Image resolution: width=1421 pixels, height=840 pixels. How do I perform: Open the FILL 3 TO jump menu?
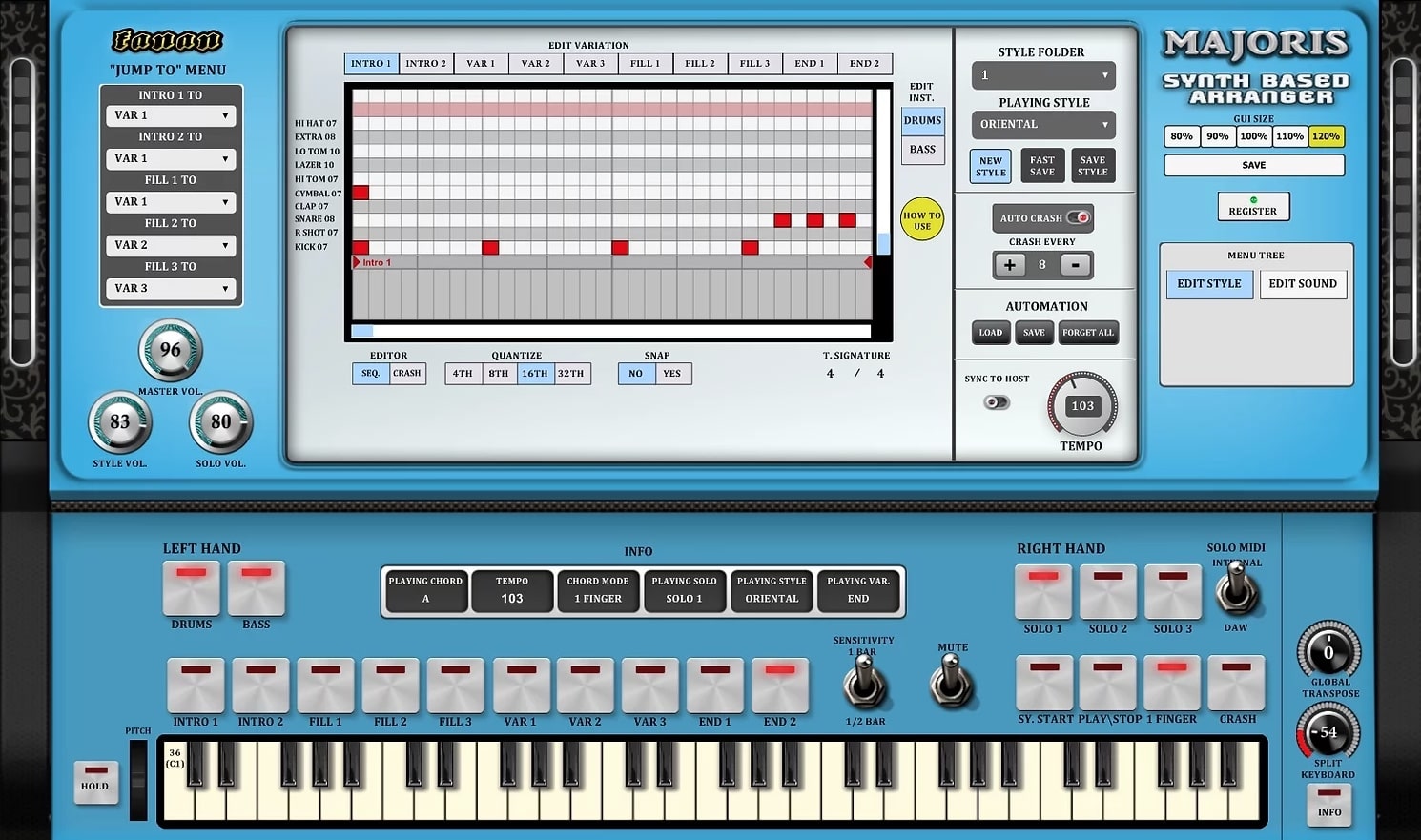[171, 288]
